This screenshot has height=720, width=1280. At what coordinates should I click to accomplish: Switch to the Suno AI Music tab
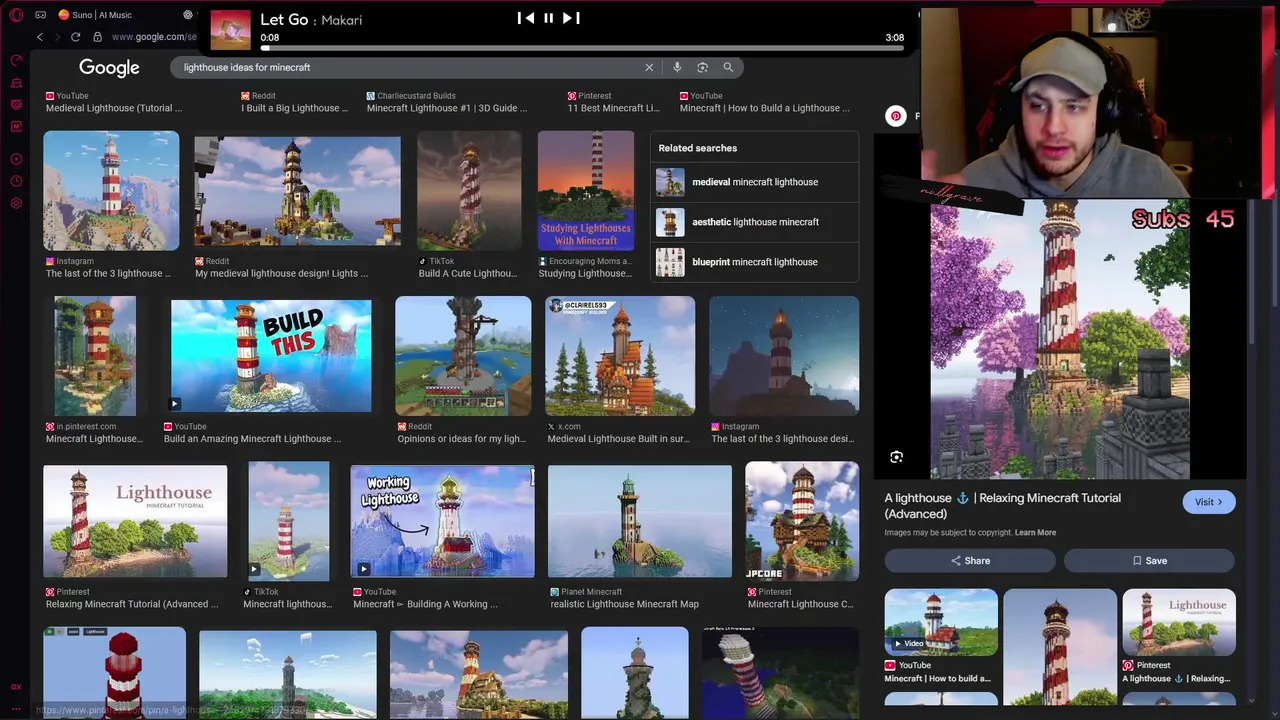point(95,15)
